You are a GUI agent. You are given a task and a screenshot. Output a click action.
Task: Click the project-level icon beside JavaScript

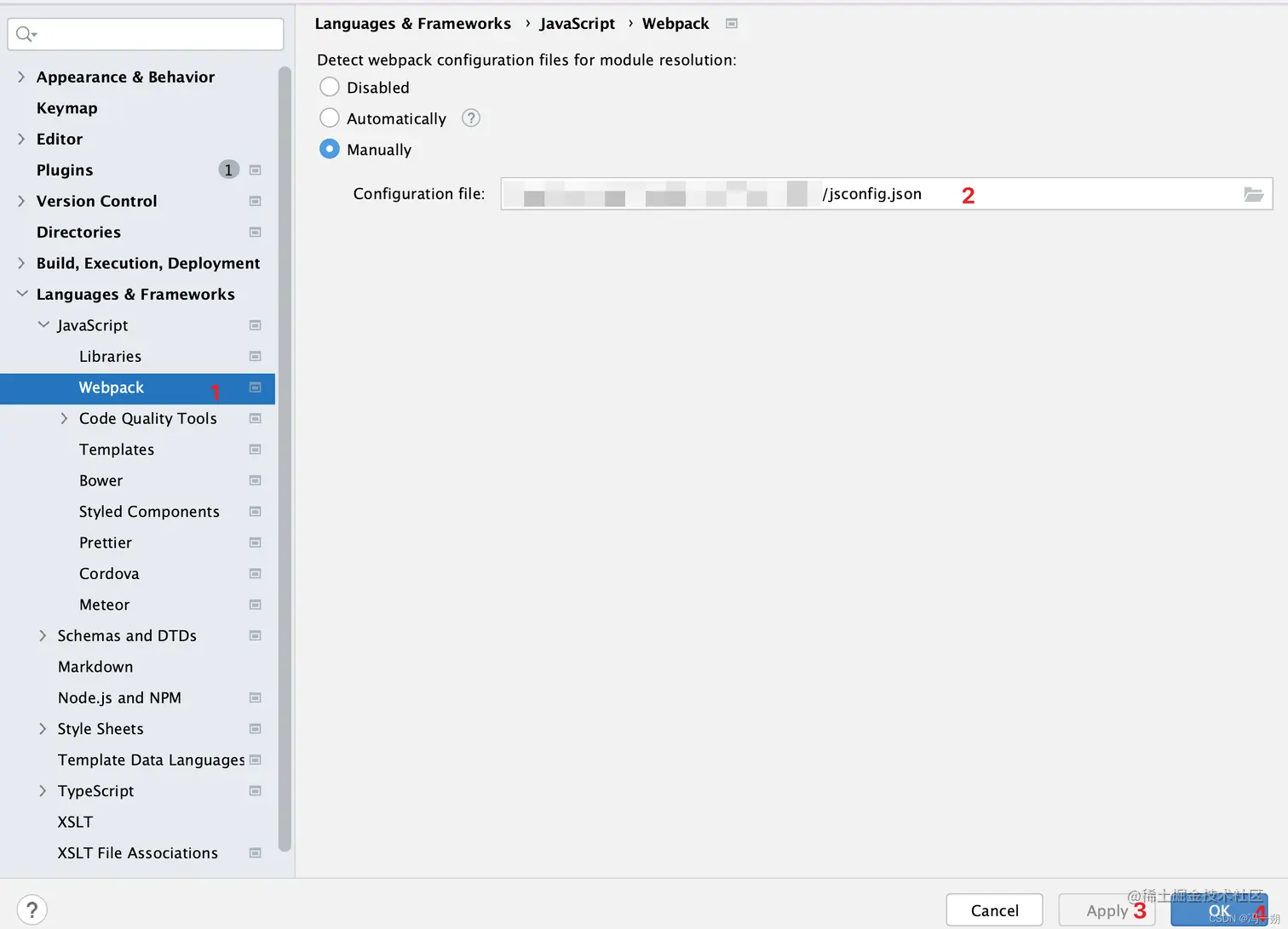pos(255,325)
